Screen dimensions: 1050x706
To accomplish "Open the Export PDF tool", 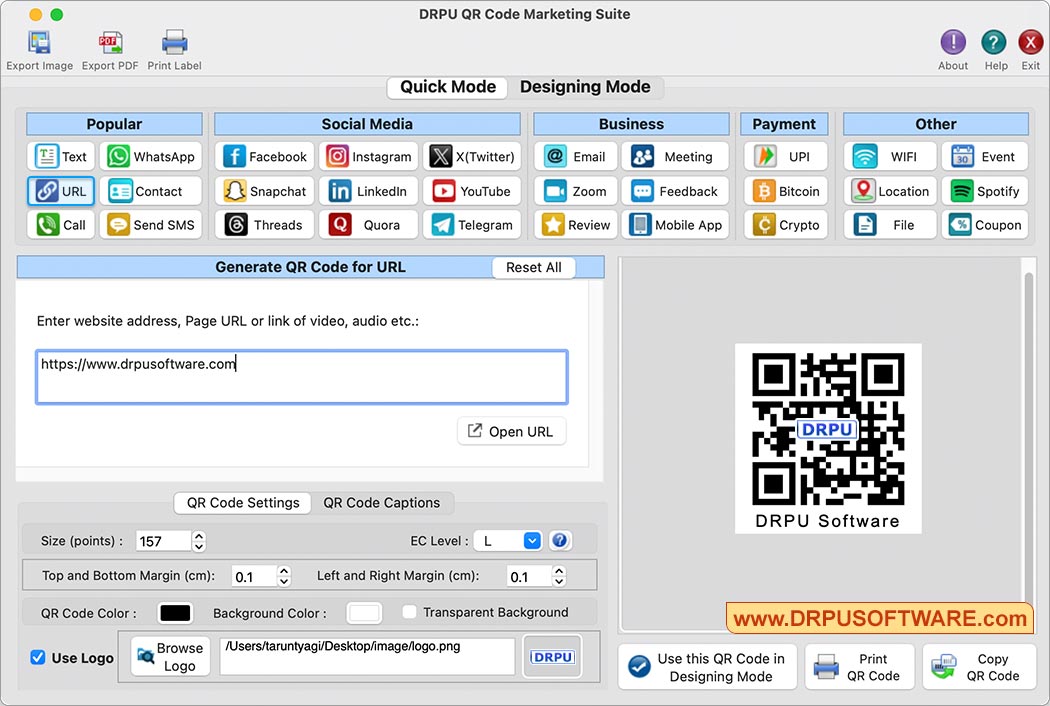I will pos(109,48).
